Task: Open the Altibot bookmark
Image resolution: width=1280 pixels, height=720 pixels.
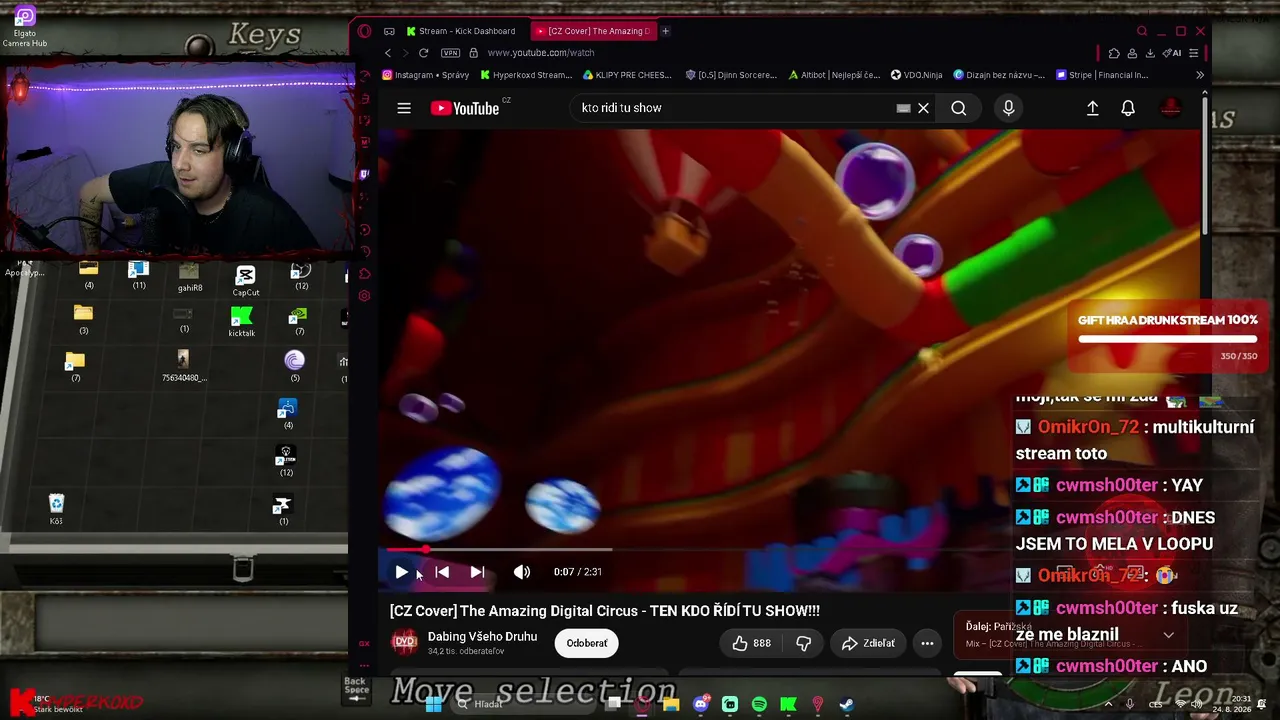Action: coord(834,75)
